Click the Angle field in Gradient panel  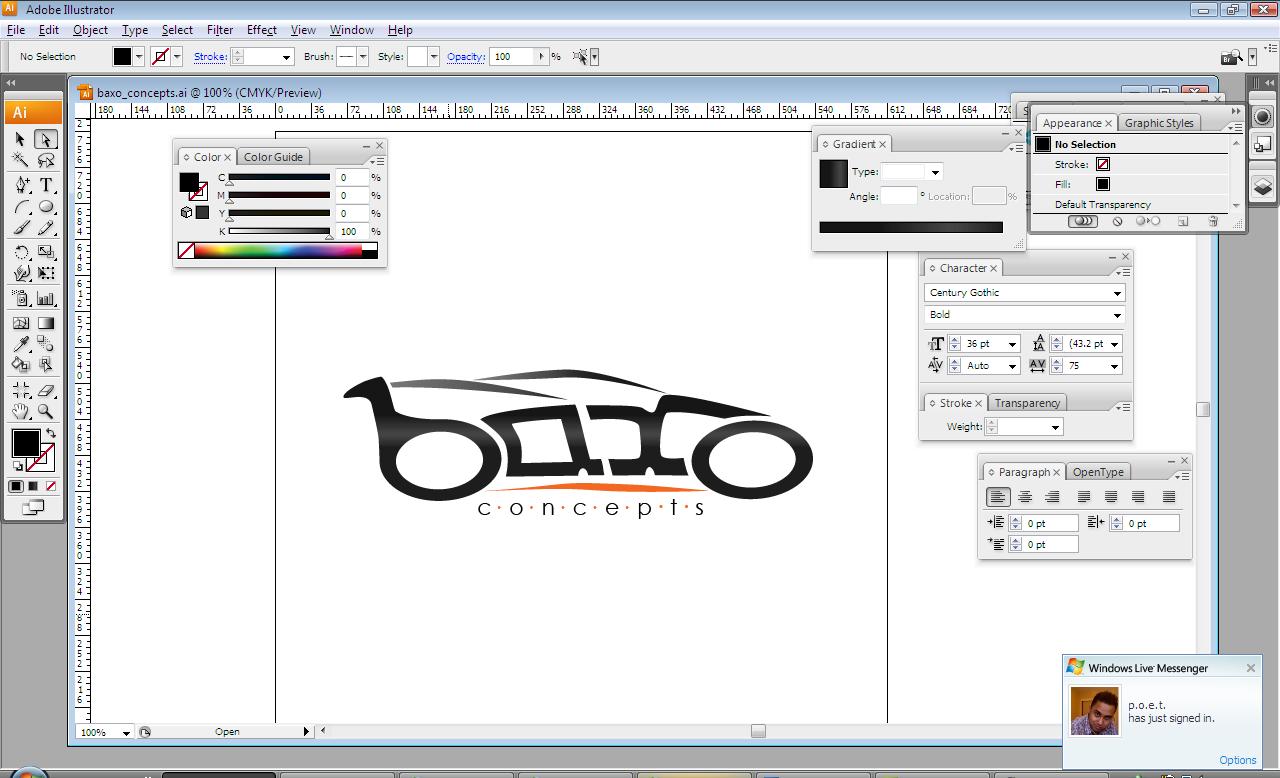(898, 197)
